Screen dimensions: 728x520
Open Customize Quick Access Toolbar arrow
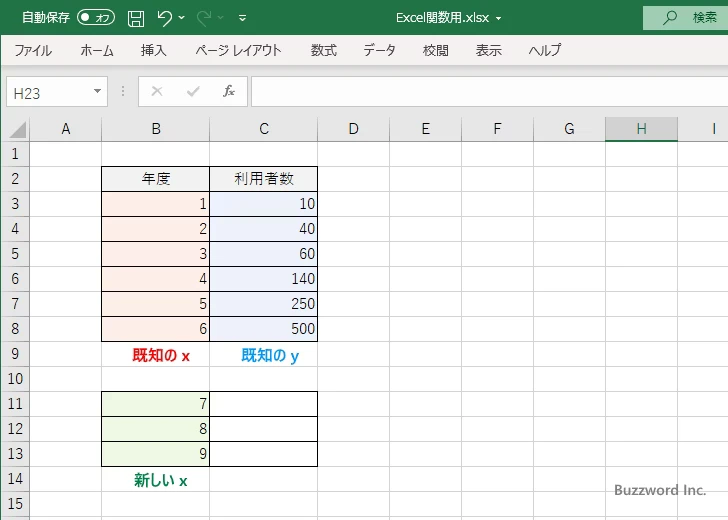[x=242, y=18]
